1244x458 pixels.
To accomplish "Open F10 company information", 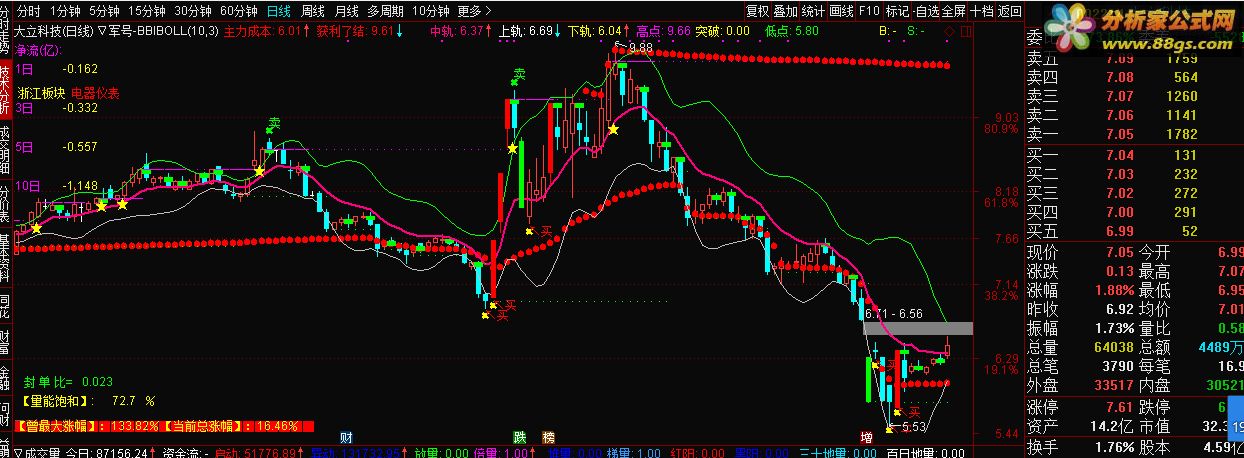I will (869, 11).
